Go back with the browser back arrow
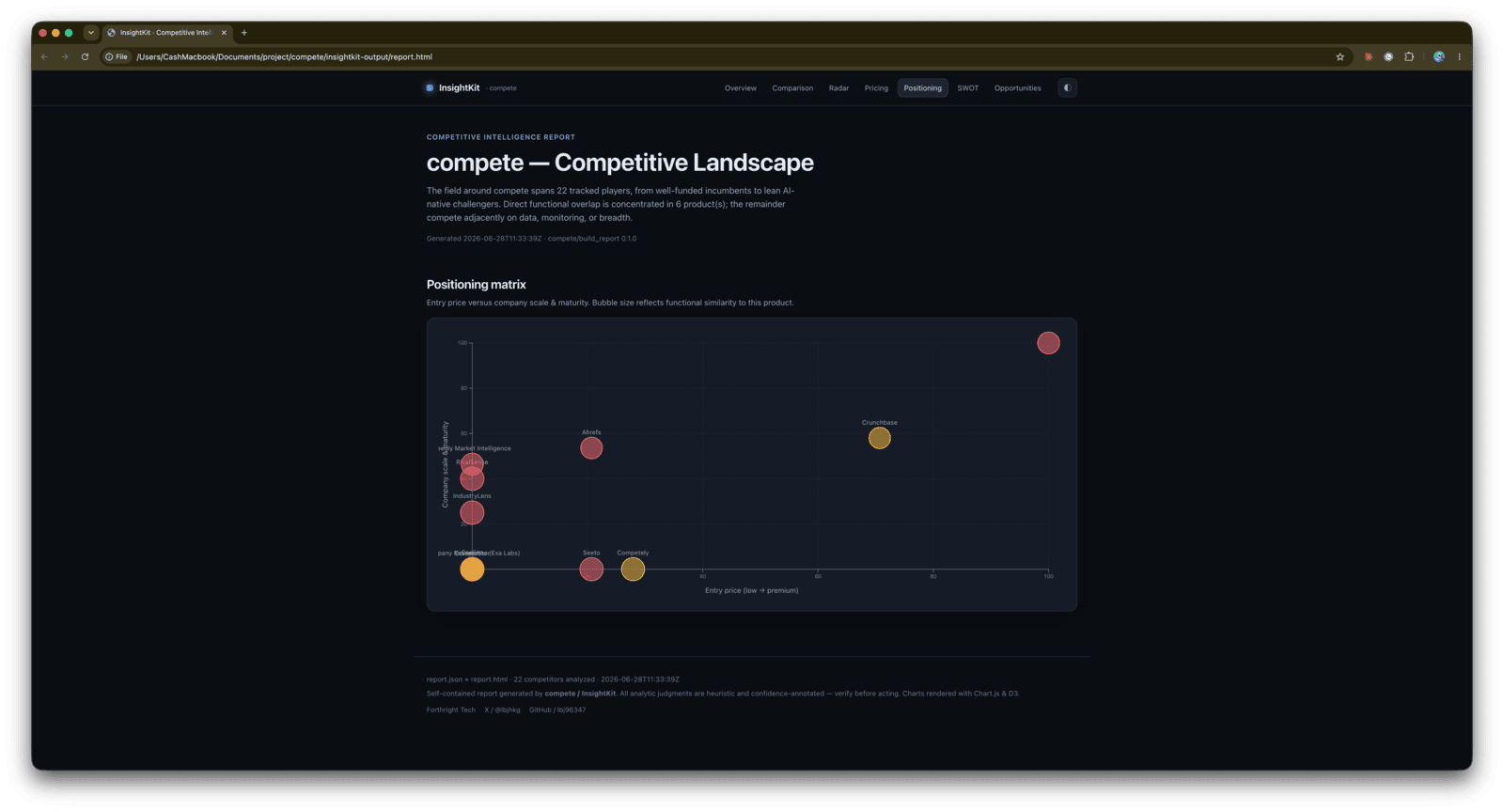Screen dimensions: 1504x812 click(x=44, y=57)
